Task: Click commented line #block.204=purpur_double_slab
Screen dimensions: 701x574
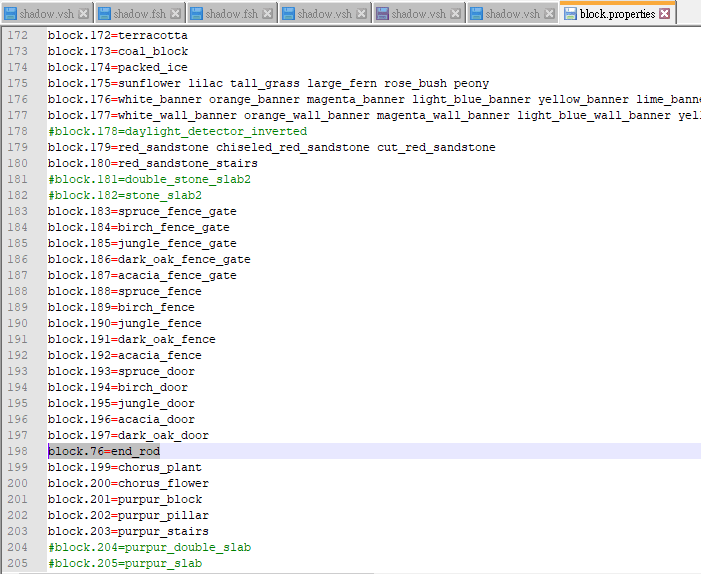Action: pos(149,548)
